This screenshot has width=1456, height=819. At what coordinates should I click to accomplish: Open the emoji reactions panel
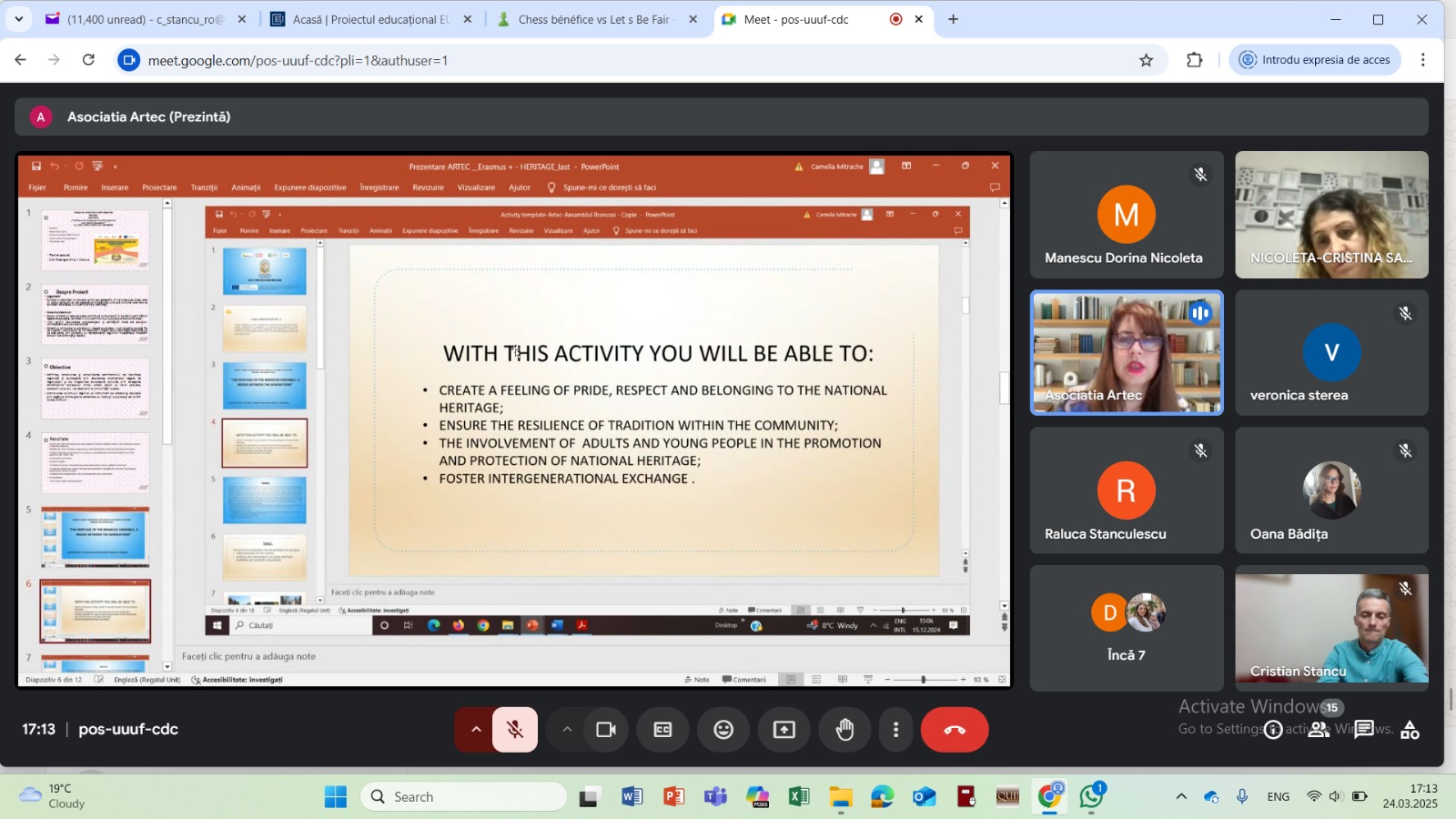(x=723, y=730)
